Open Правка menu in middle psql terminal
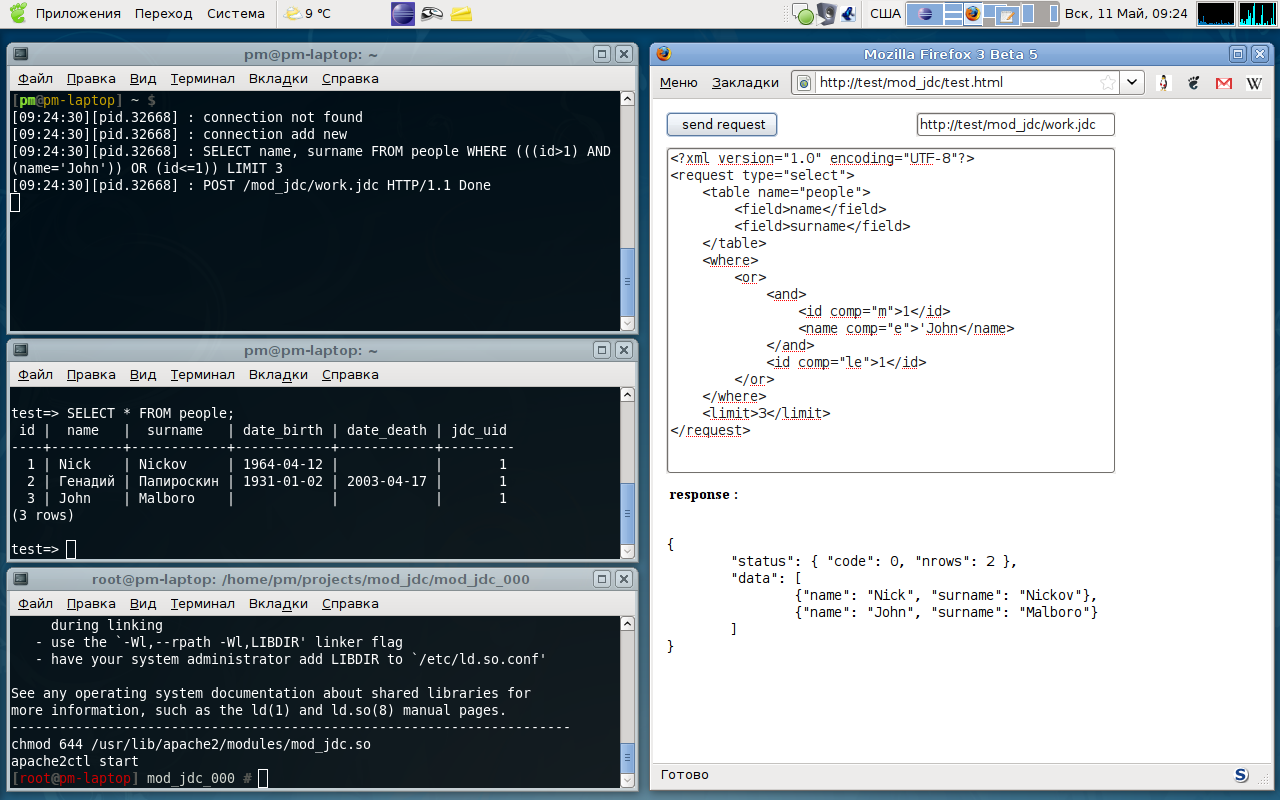Viewport: 1280px width, 800px height. [91, 375]
